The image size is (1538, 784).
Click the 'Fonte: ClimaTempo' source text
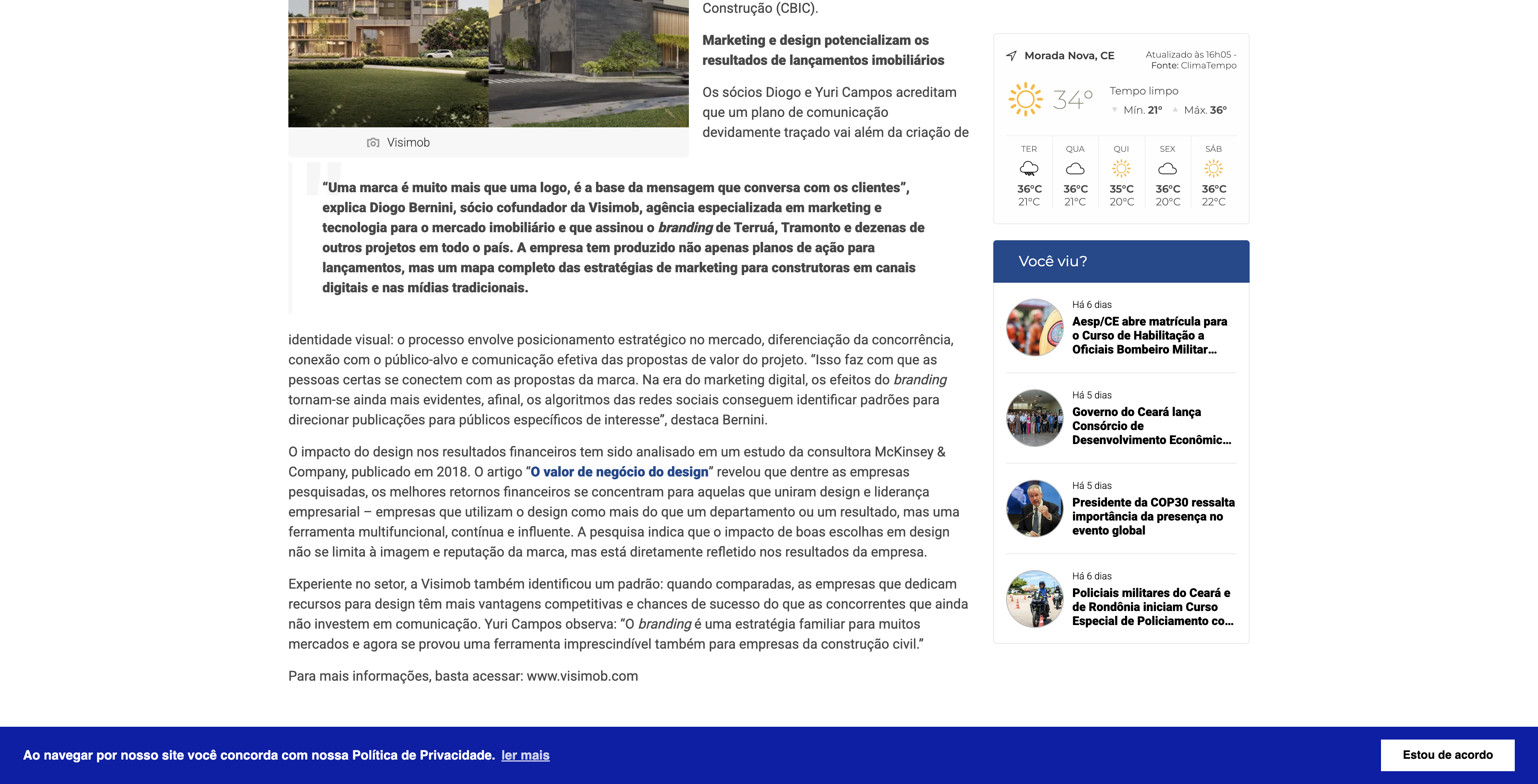(1194, 66)
